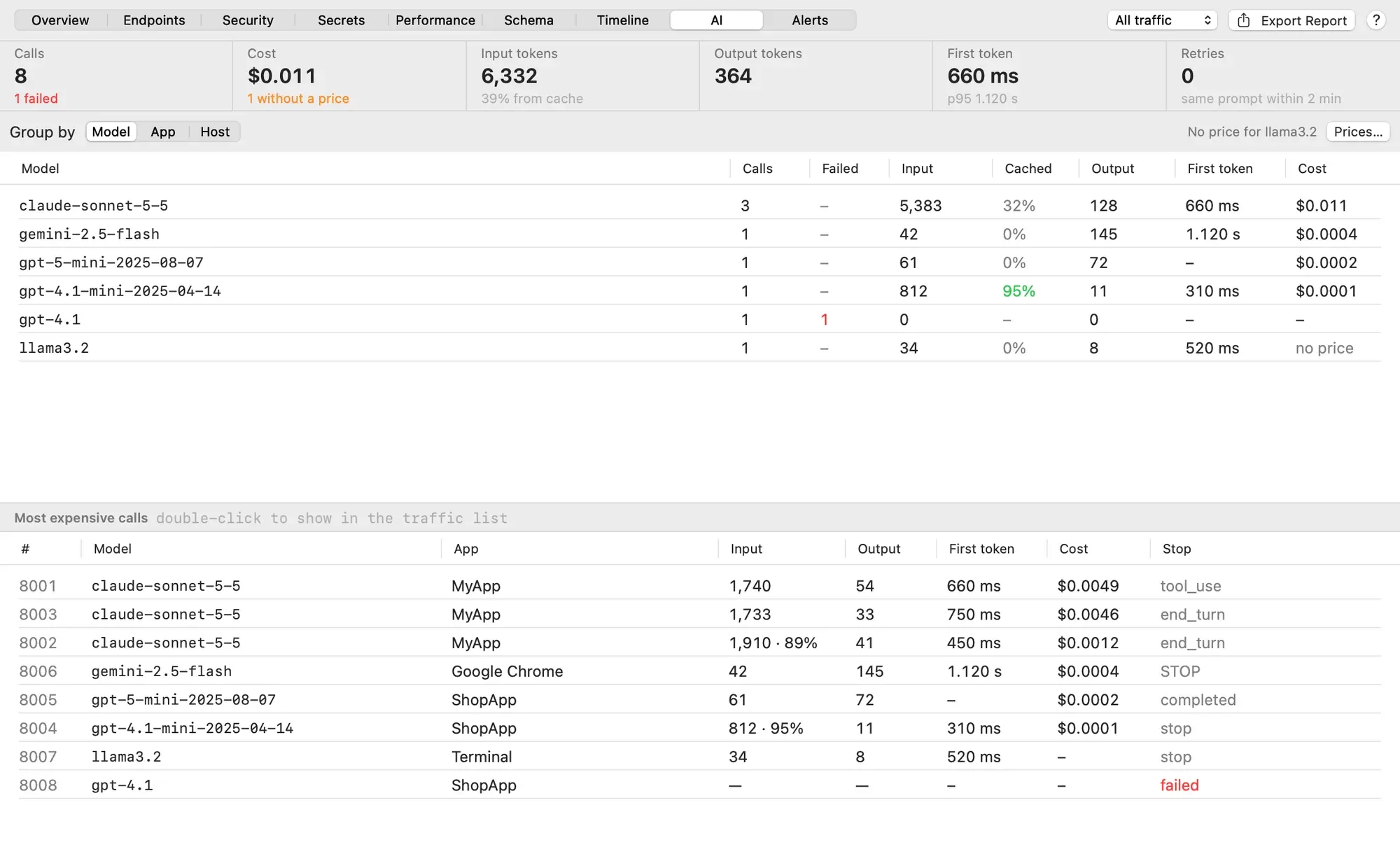Click the red 'failed' stop status

pos(1179,785)
